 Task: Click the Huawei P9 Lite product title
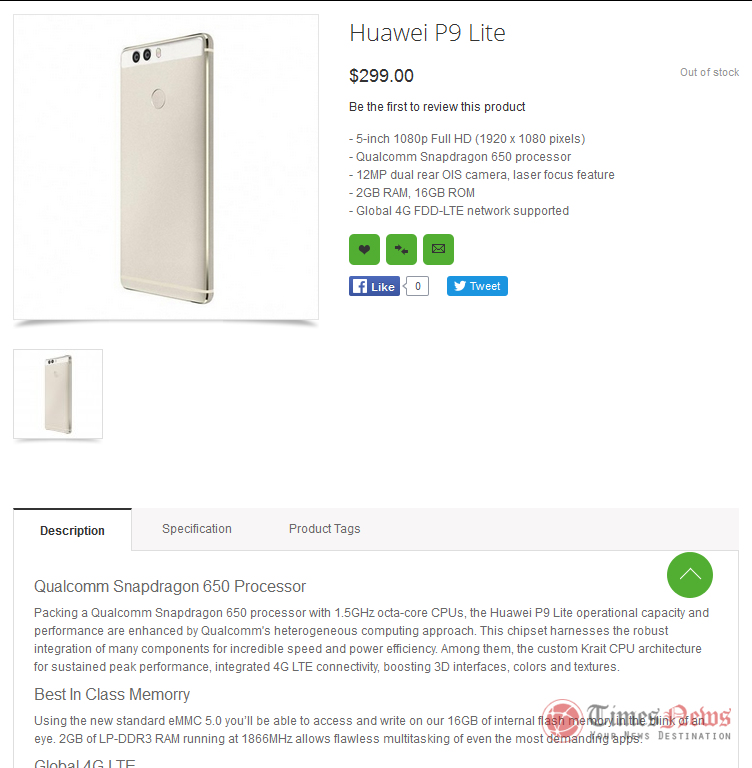427,33
